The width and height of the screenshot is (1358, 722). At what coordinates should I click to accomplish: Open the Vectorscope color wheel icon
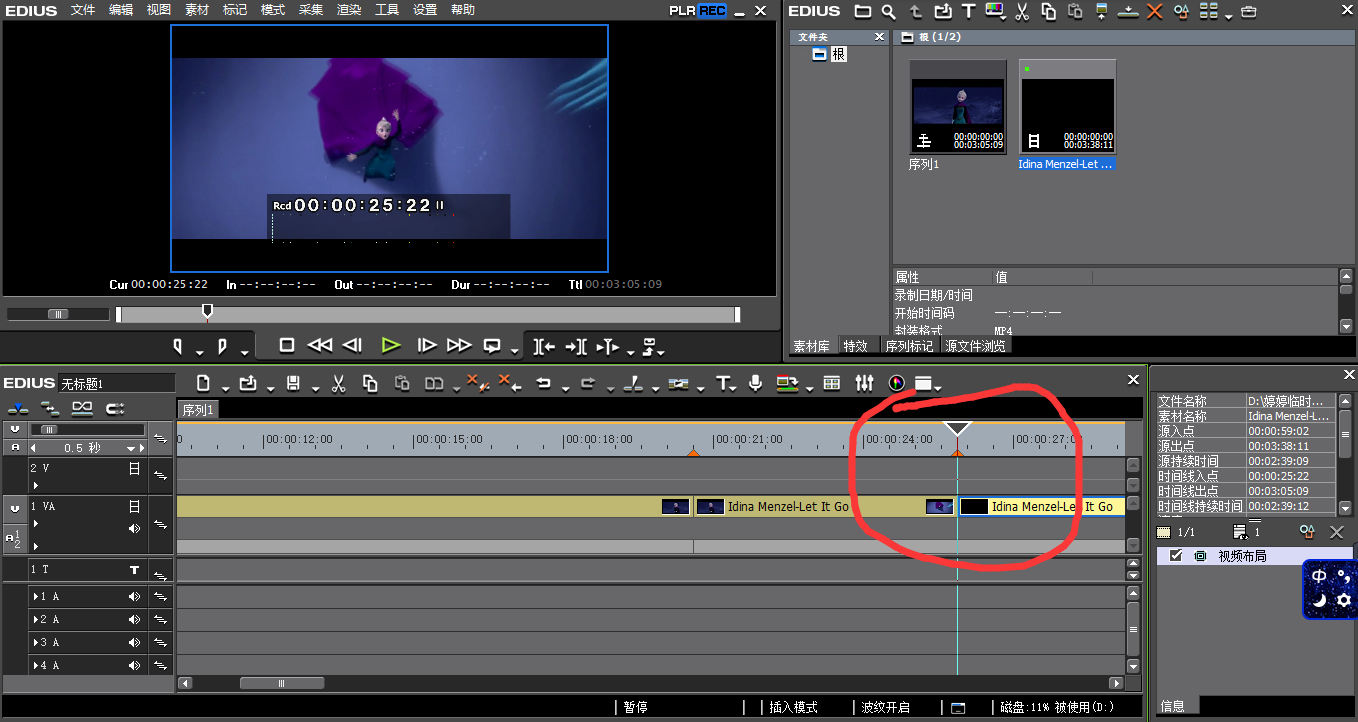coord(896,383)
